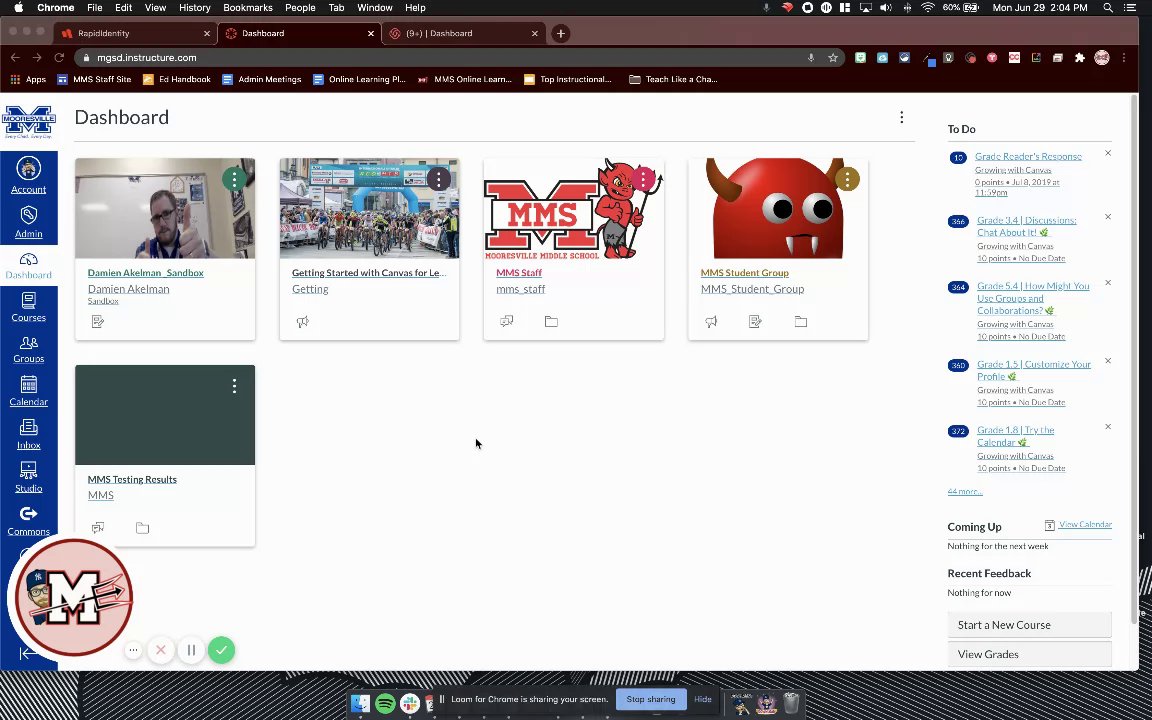Open files icon on MMS Student Group card
The image size is (1152, 720).
pos(801,322)
